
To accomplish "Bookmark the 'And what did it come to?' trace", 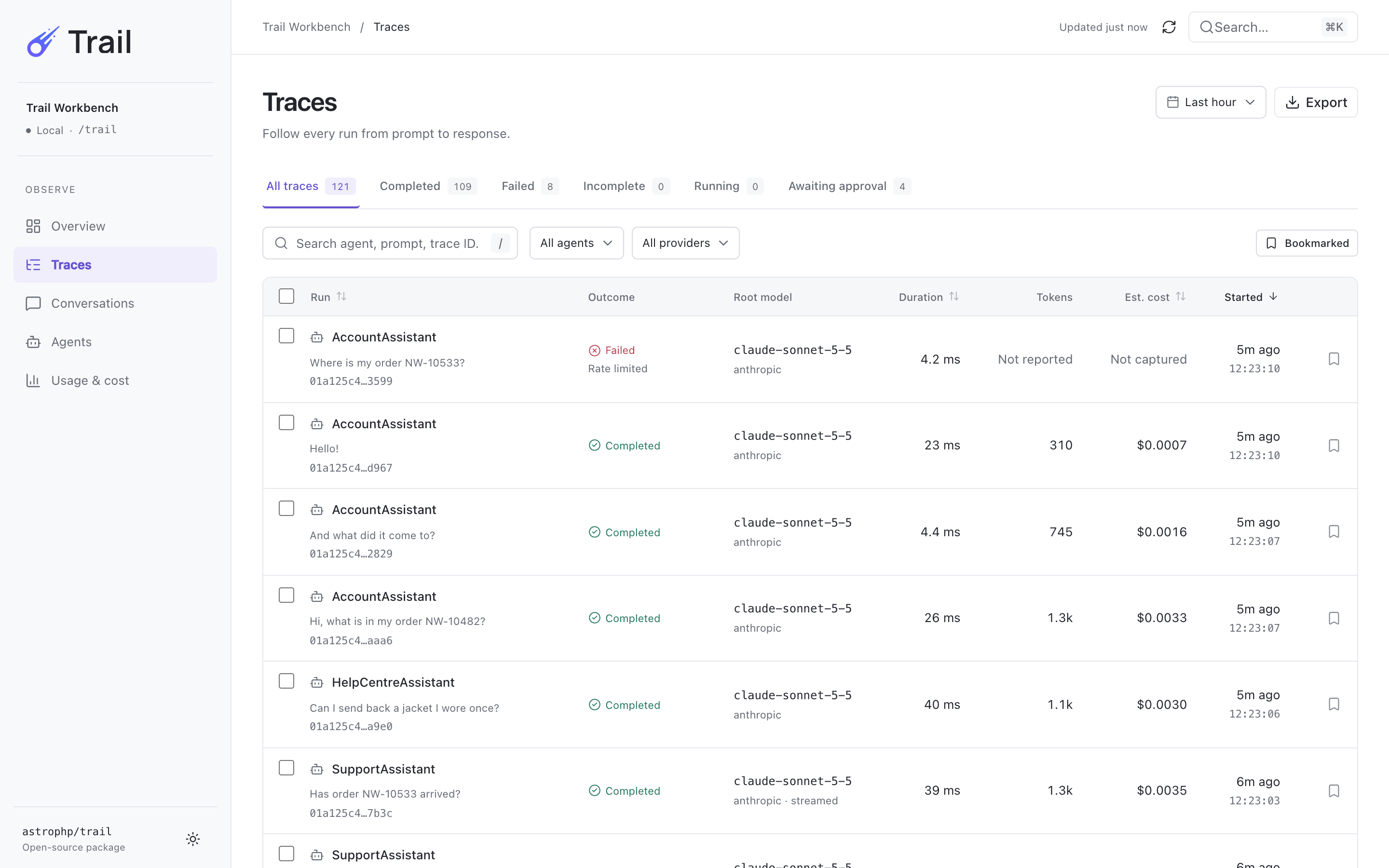I will [x=1334, y=531].
